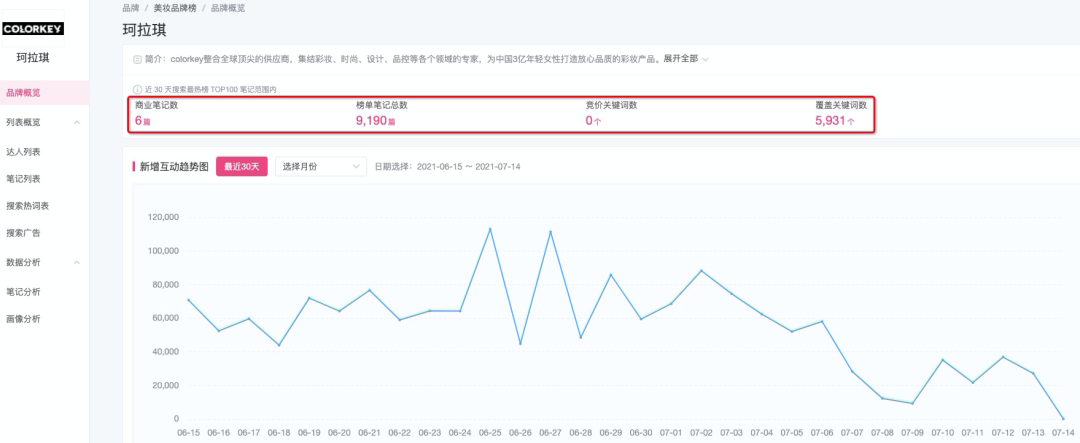Open 笔记分析 in the sidebar

tap(23, 291)
